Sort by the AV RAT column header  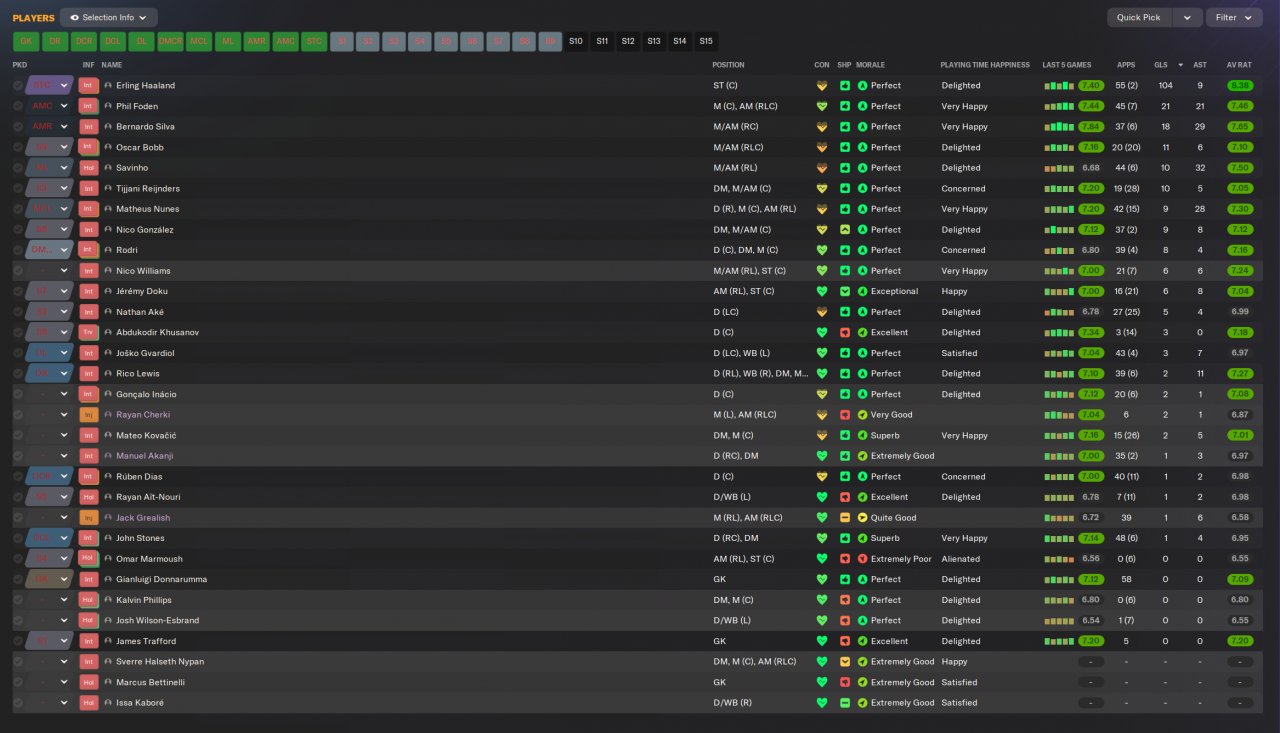(1239, 65)
